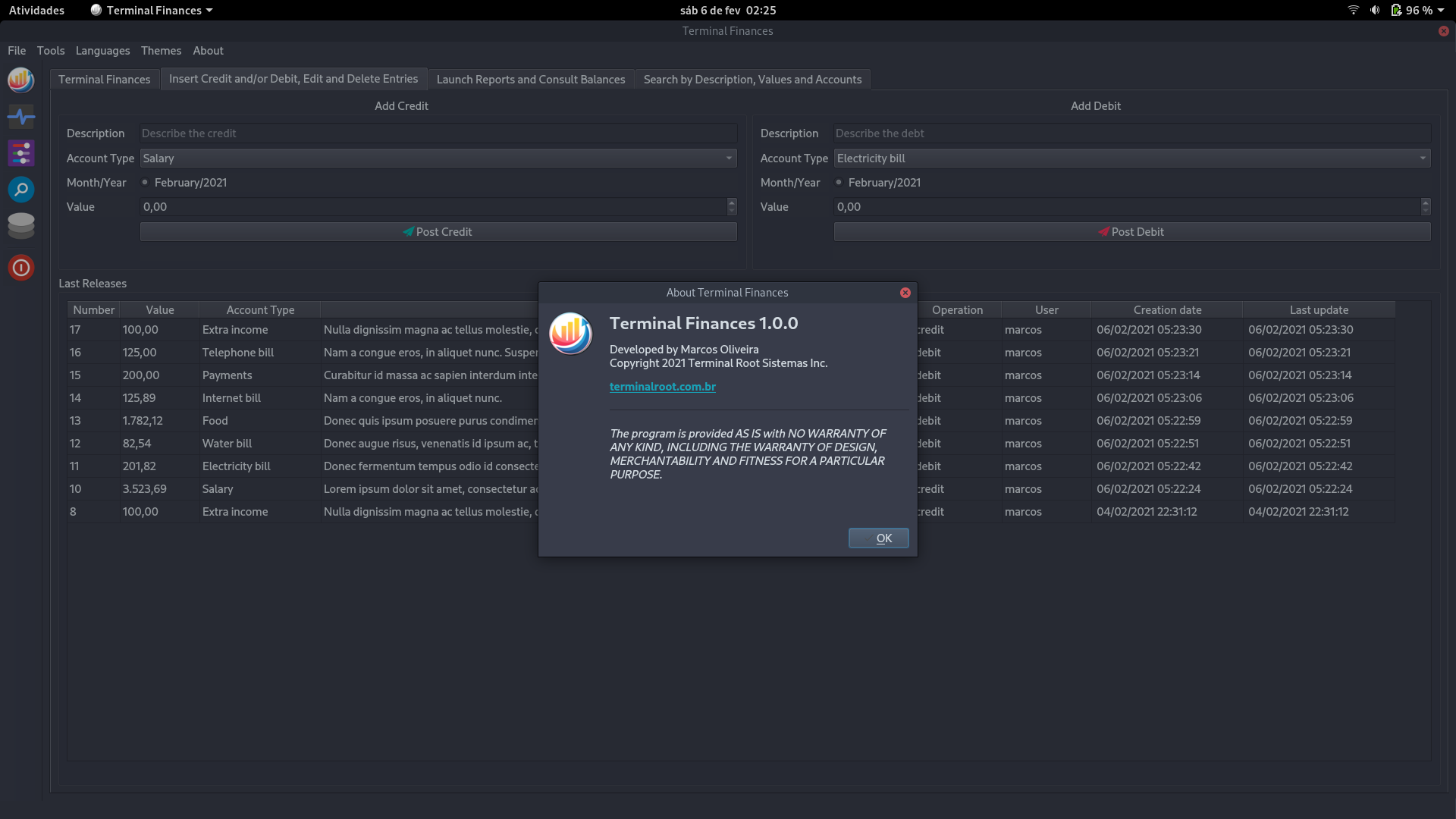1456x819 pixels.
Task: Click the close button on About dialog
Action: (x=905, y=292)
